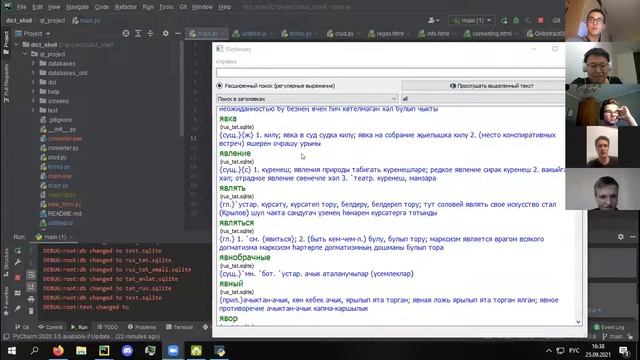Click the collapse all icon in Project panel
This screenshot has width=640, height=360.
click(x=150, y=33)
